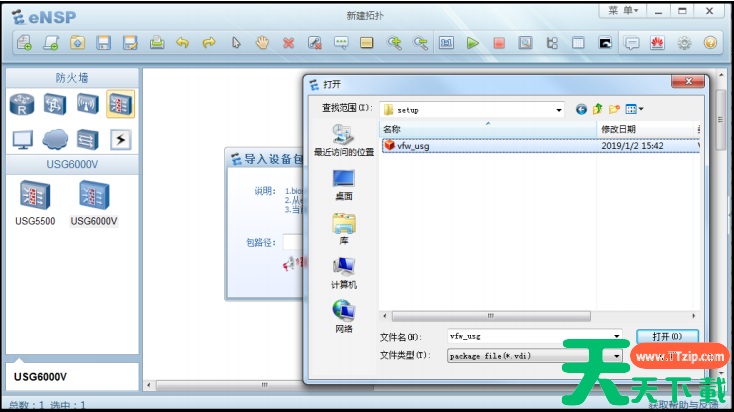Click the undo arrow in toolbar
This screenshot has width=734, height=412.
pos(183,43)
